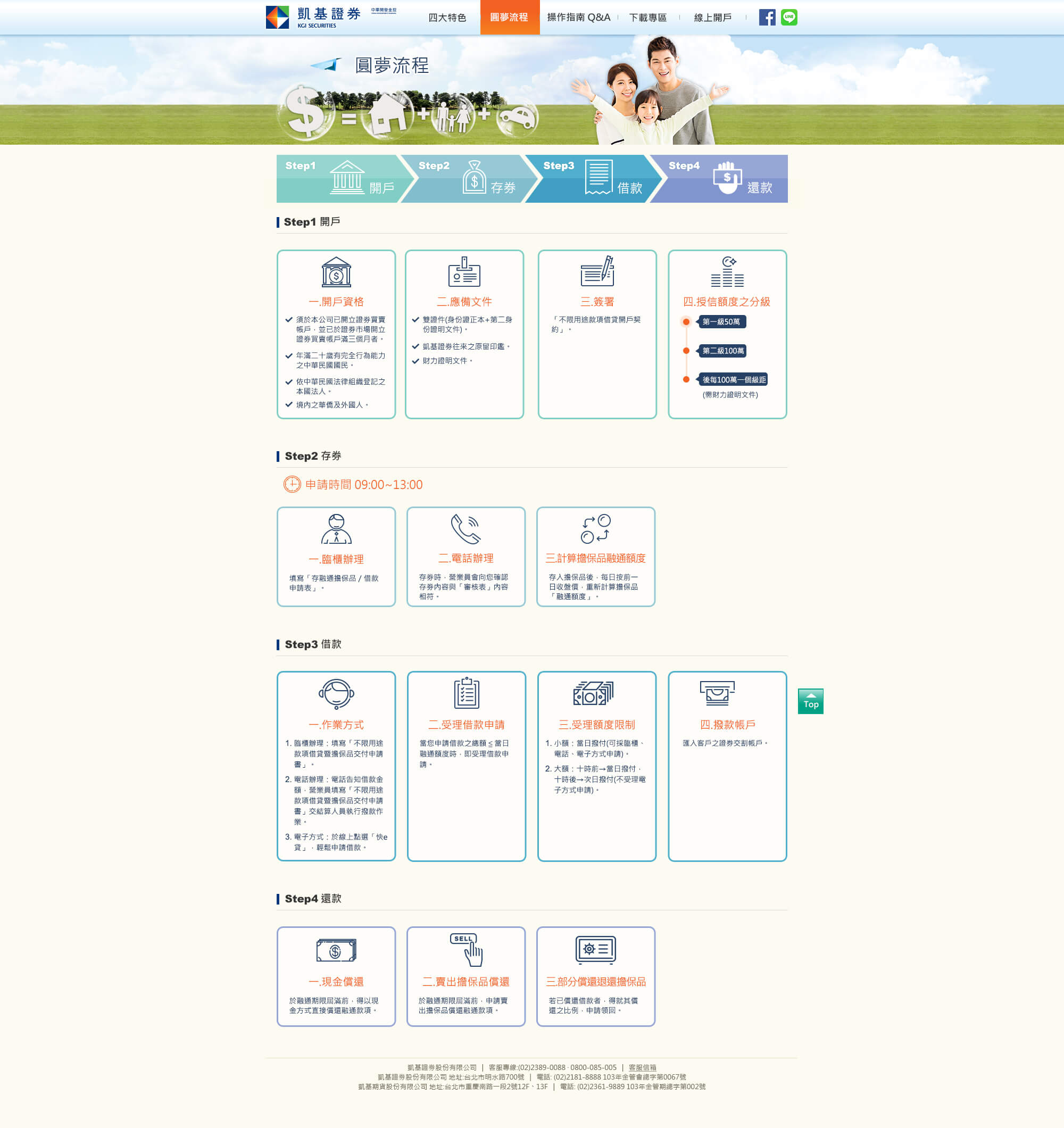The width and height of the screenshot is (1064, 1128).
Task: Open 操作指南 Q&A menu item
Action: click(578, 18)
